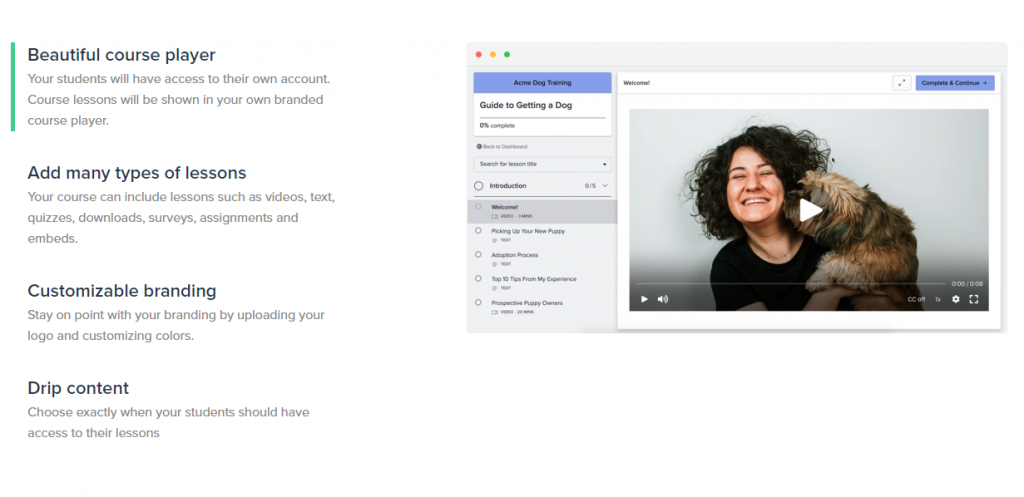The image size is (1024, 497).
Task: Mark the Picking Up Your New Puppy circle
Action: click(x=478, y=231)
